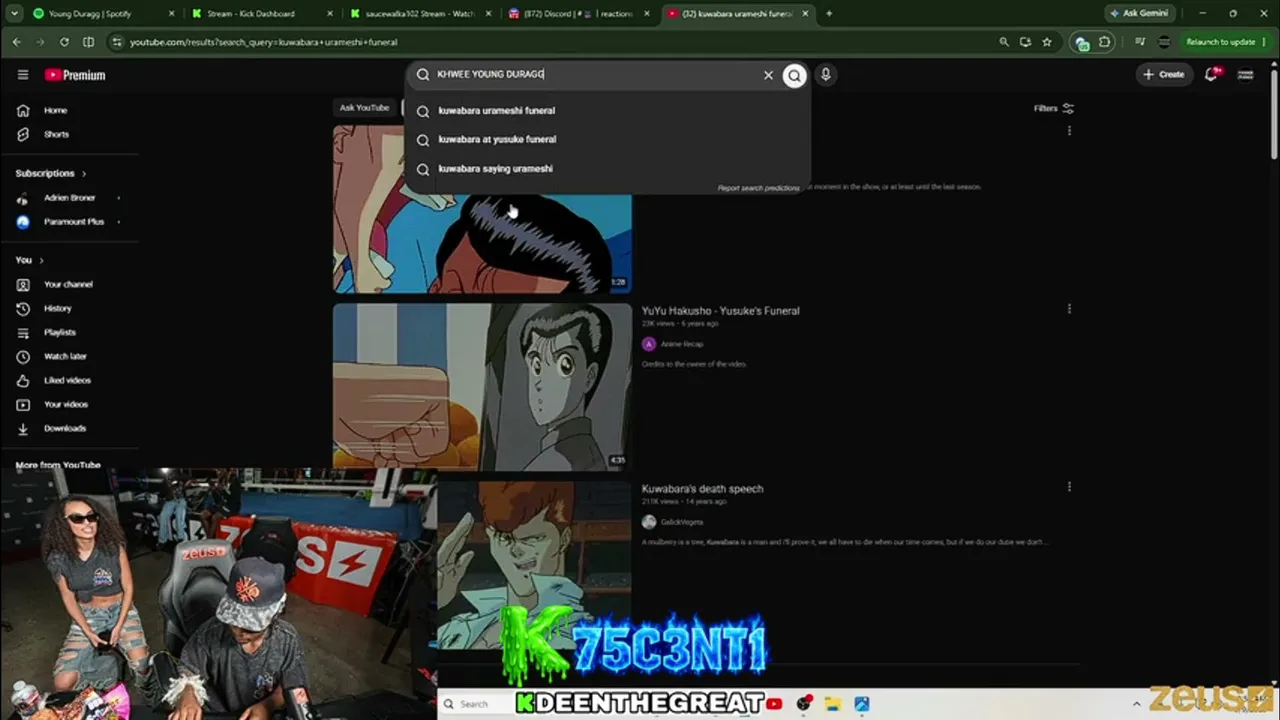Open the browser extensions puzzle icon
Screen dimensions: 1280x720
[x=1105, y=42]
